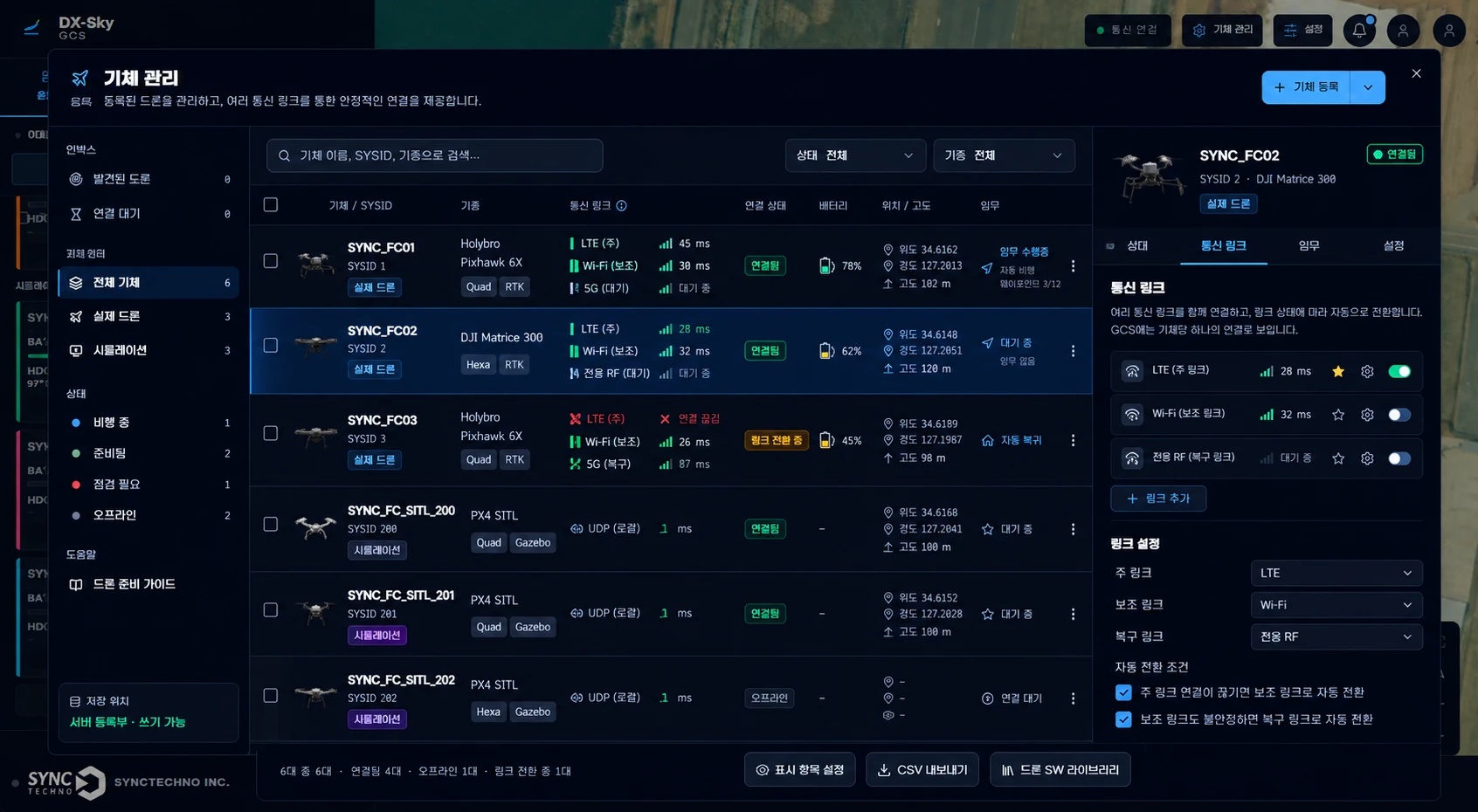1478x812 pixels.
Task: Open the three-dot menu for SYNC_FC_SITL_201 row
Action: (1073, 614)
